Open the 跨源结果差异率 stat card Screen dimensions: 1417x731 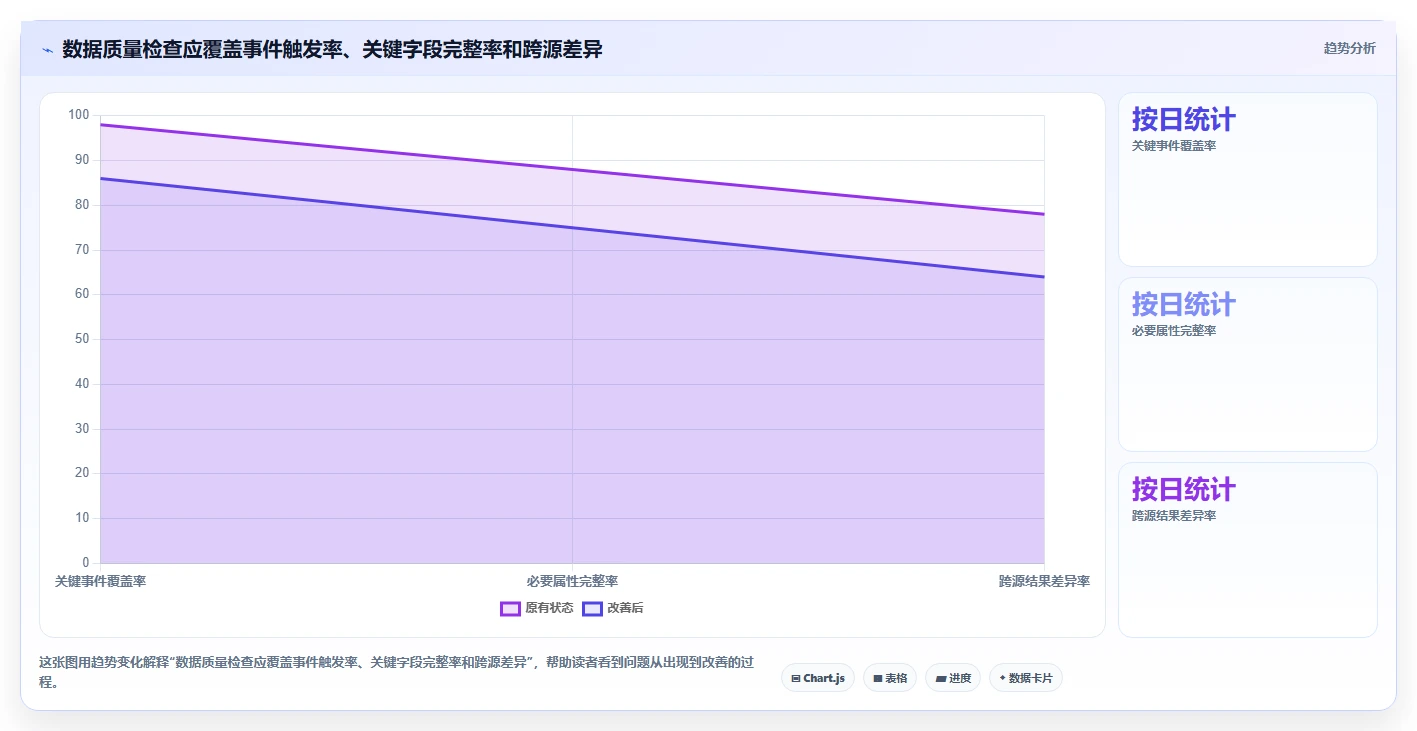click(1247, 550)
